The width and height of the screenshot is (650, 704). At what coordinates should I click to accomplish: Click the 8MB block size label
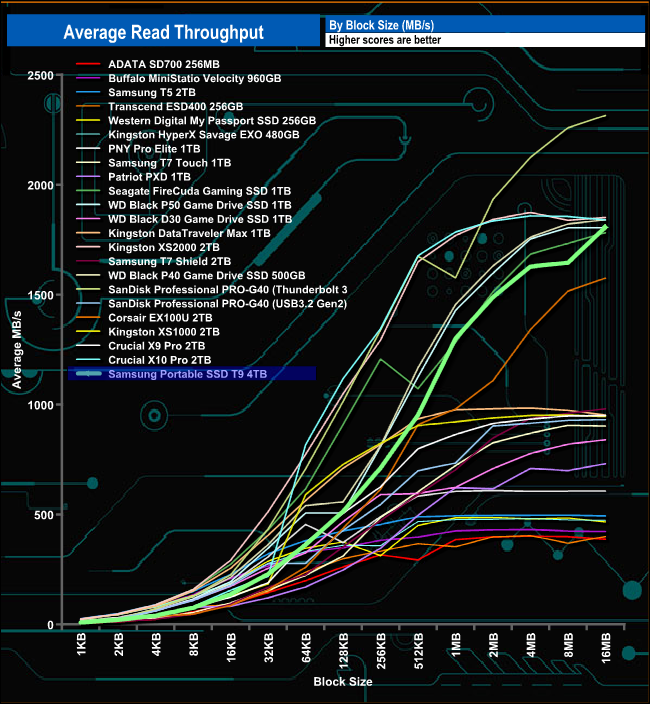[568, 645]
